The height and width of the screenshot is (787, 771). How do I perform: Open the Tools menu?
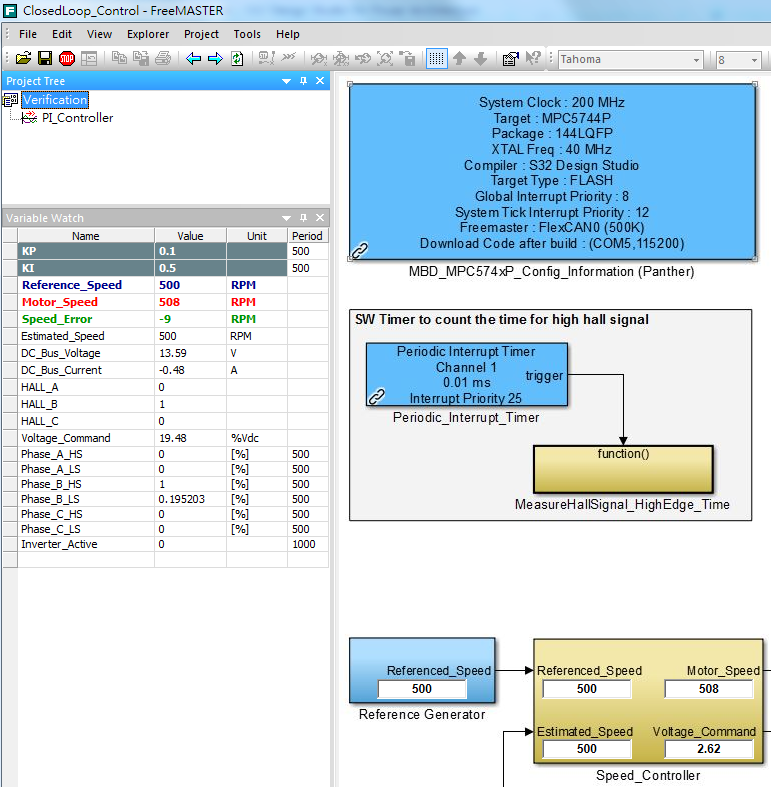tap(246, 34)
